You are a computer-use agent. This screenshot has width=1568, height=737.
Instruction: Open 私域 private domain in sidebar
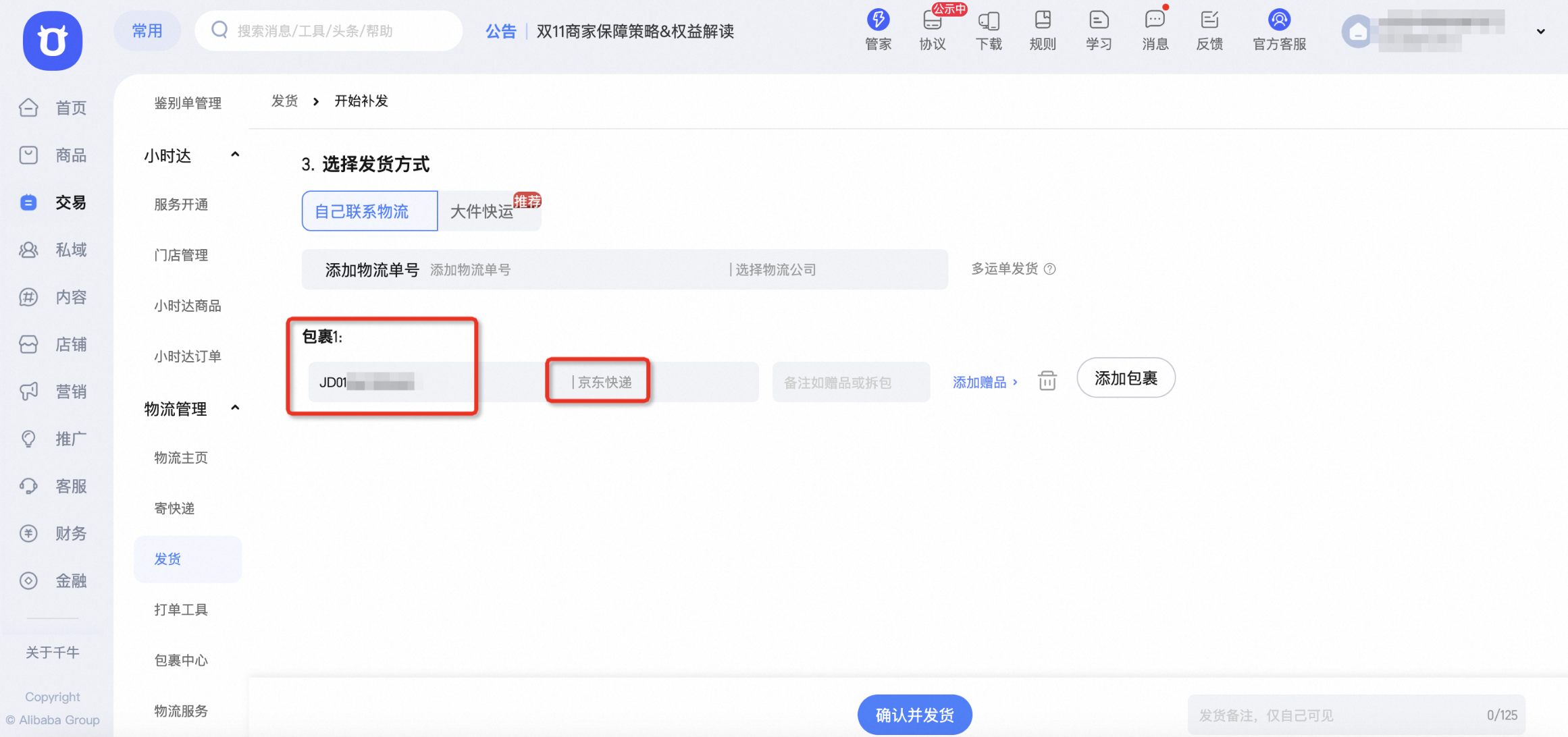[53, 250]
